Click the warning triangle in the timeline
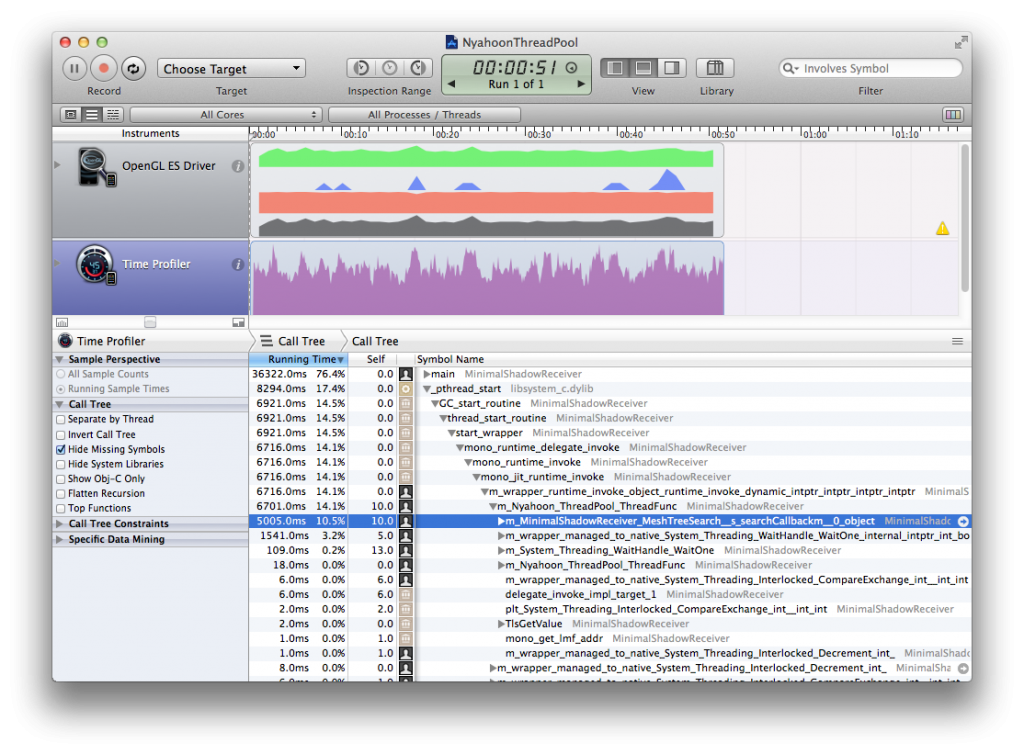This screenshot has width=1024, height=754. (942, 229)
